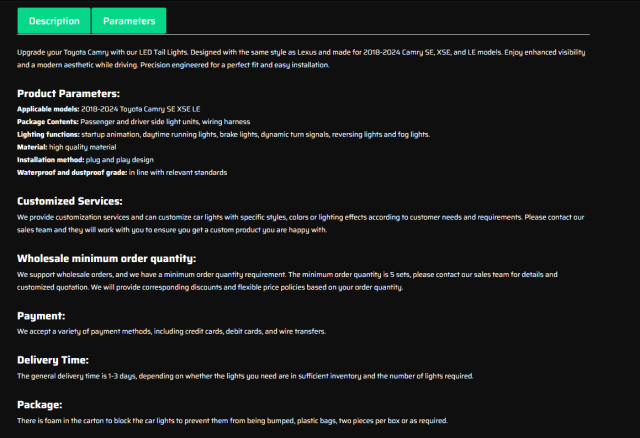Click the paragraph about wholesale orders
The width and height of the screenshot is (640, 438).
click(300, 280)
